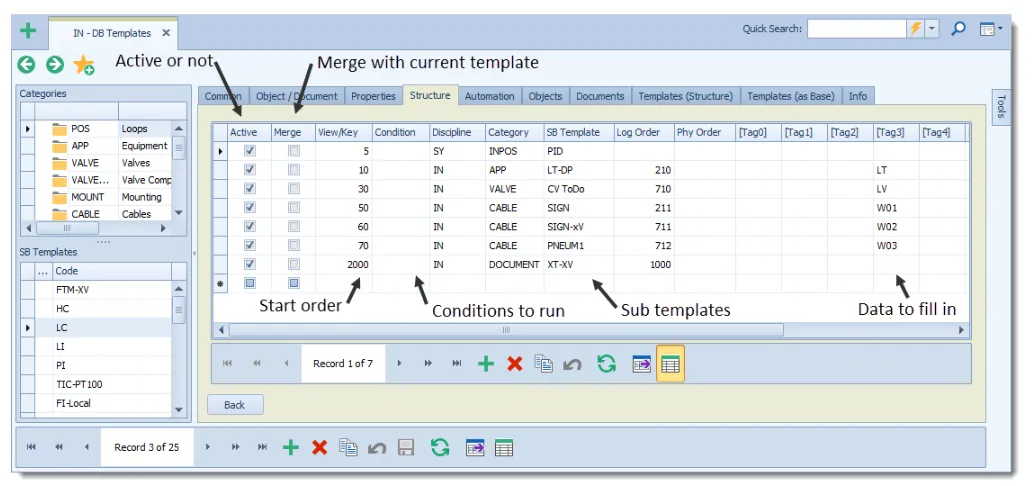Navigate forward with green right arrow
Image resolution: width=1033 pixels, height=486 pixels.
55,64
